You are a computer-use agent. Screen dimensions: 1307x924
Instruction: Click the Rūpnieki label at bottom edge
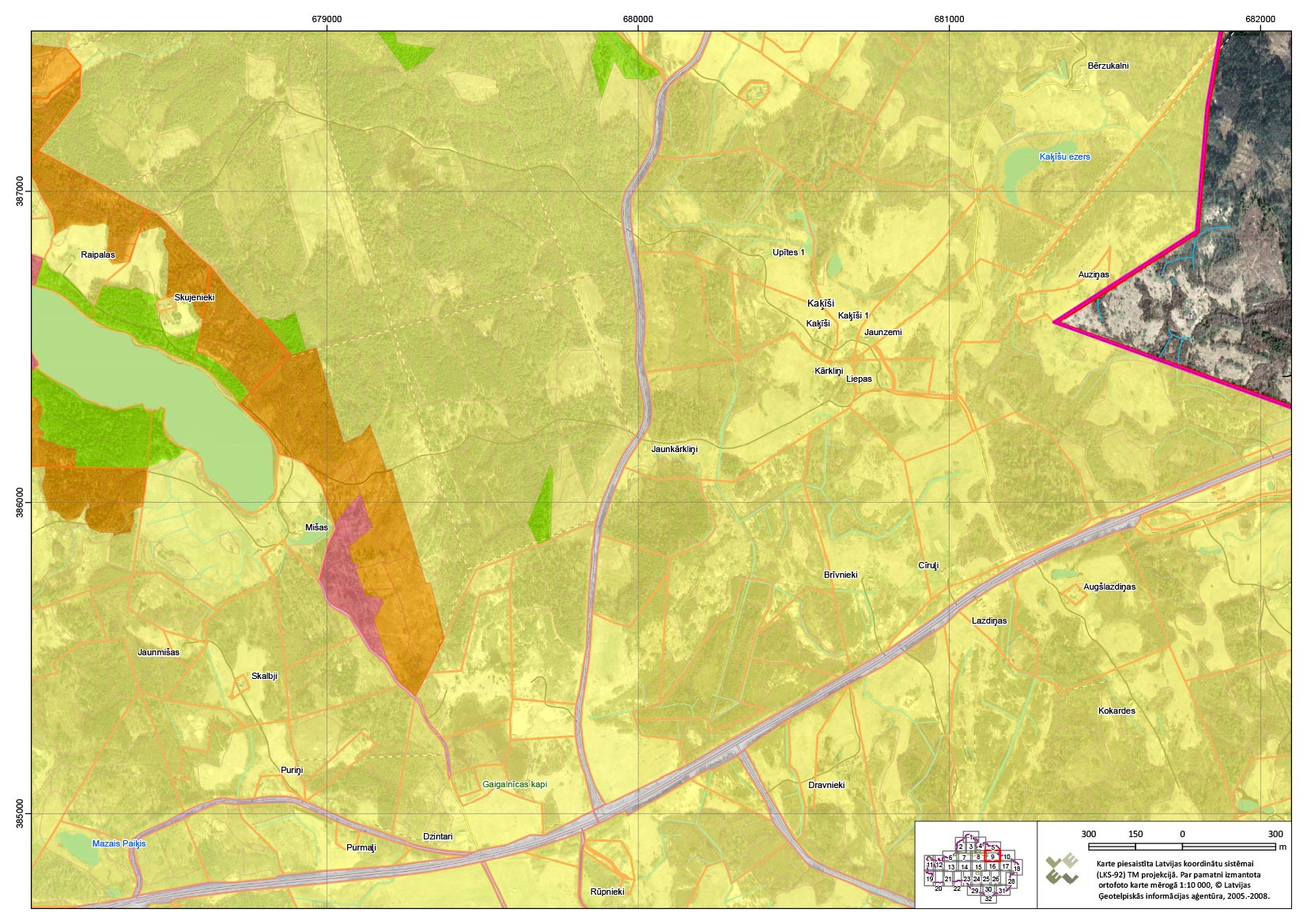point(606,892)
